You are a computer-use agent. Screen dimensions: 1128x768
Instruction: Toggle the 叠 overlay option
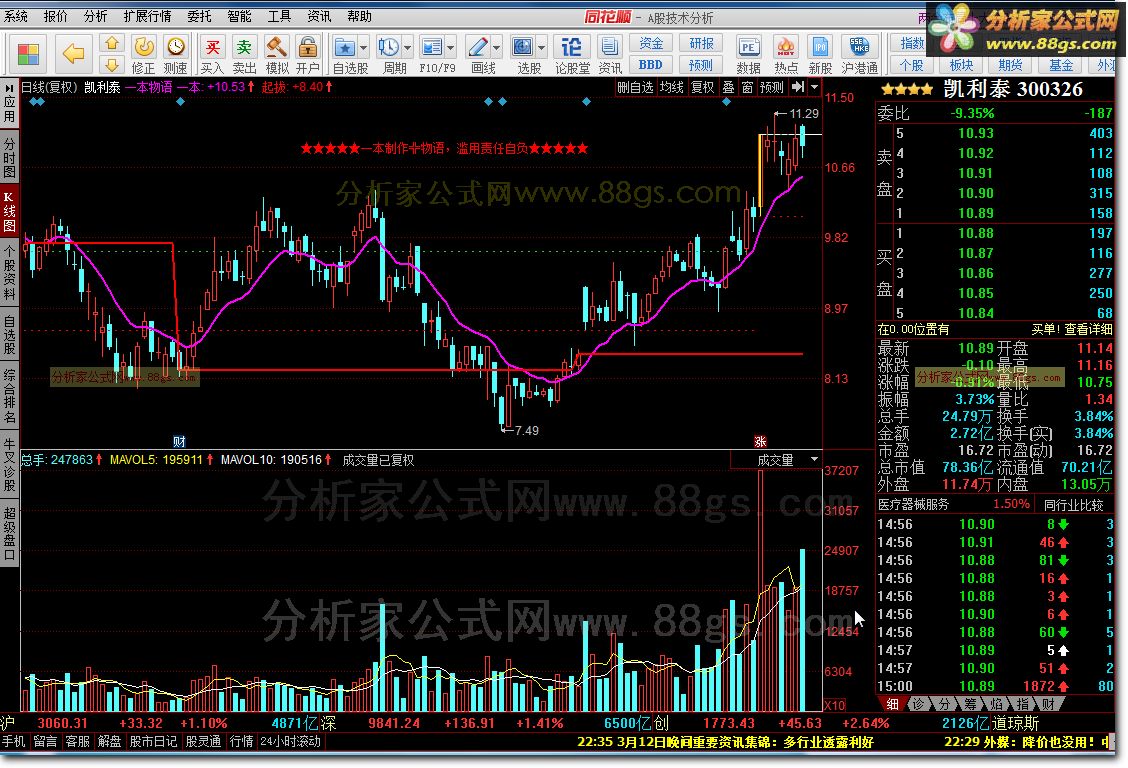point(729,87)
